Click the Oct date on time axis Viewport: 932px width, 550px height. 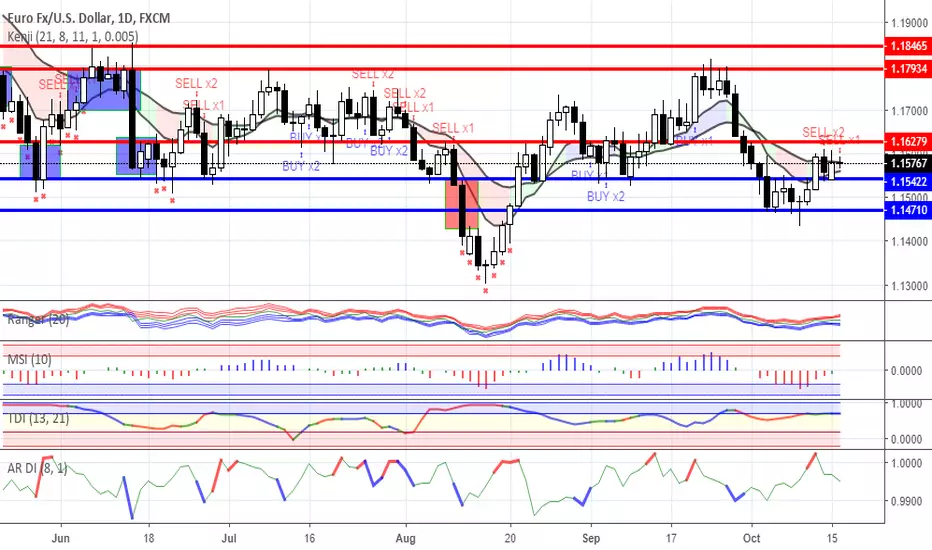pyautogui.click(x=752, y=538)
